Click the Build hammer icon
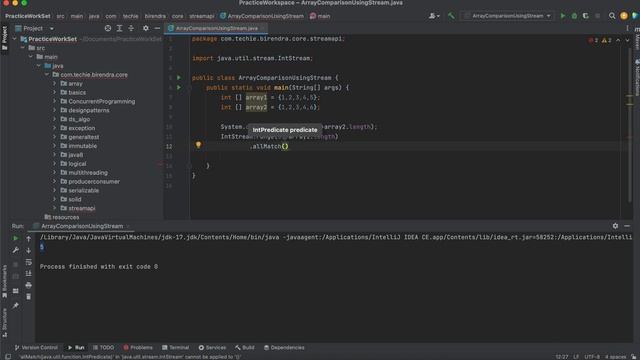This screenshot has width=640, height=360. (x=451, y=16)
